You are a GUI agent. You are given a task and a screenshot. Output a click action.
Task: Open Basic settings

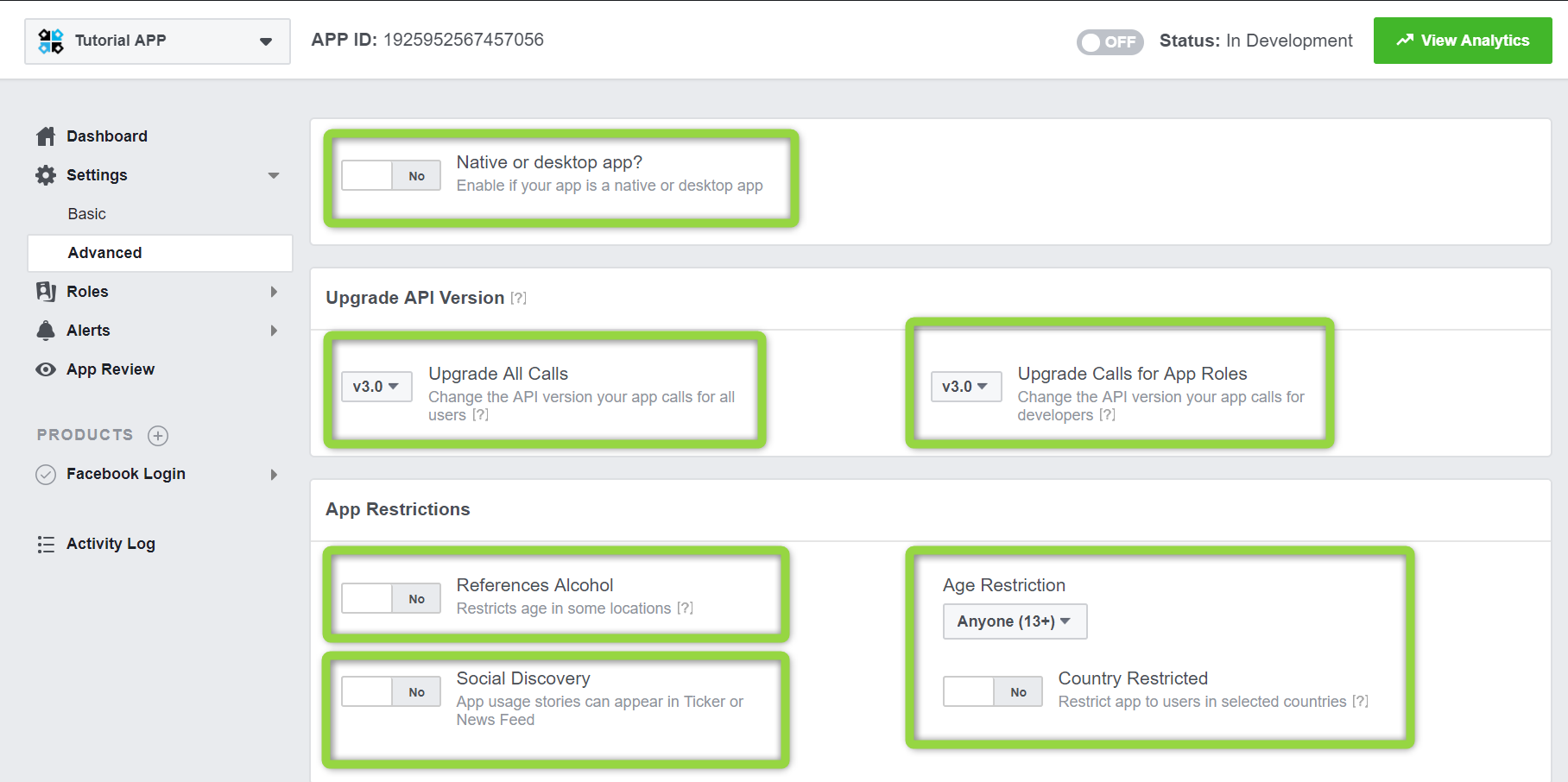87,214
